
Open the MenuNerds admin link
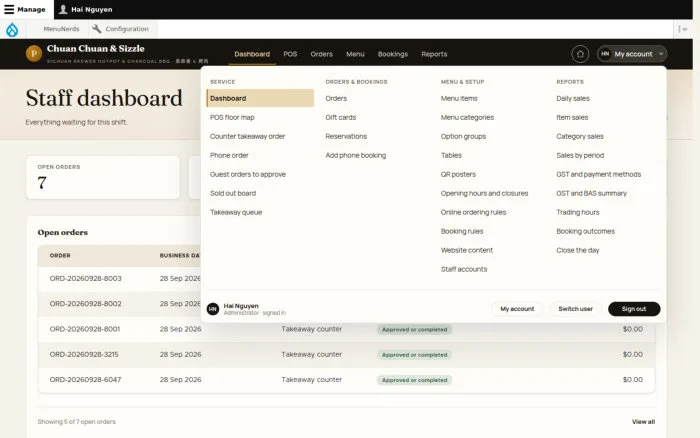tap(61, 29)
